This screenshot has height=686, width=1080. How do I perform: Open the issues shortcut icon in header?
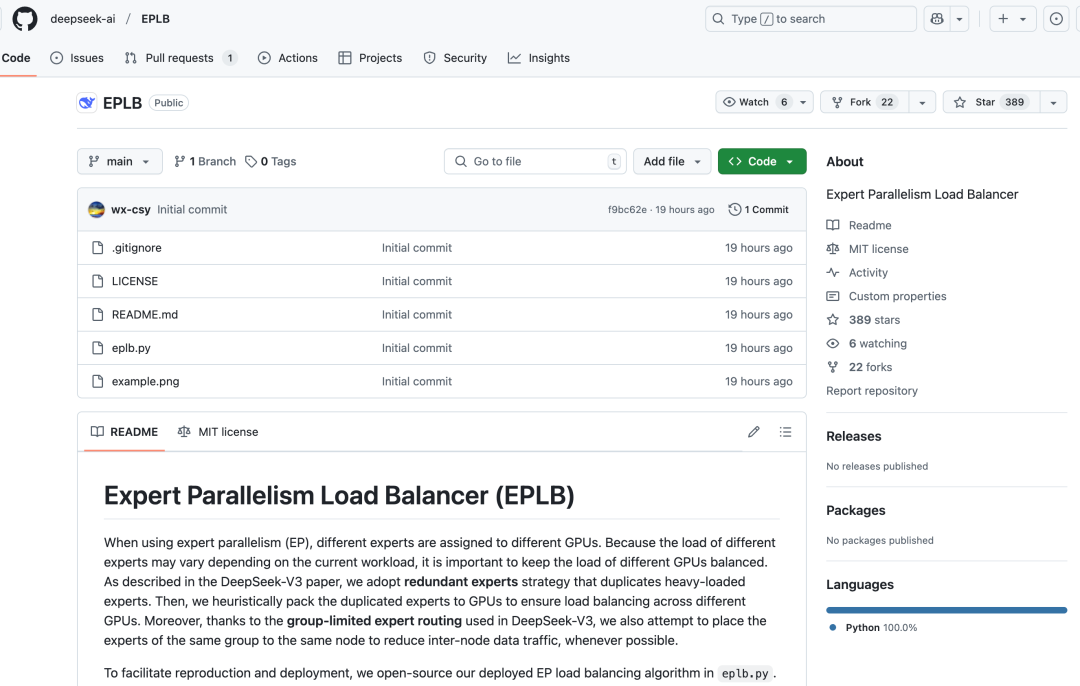(1056, 19)
